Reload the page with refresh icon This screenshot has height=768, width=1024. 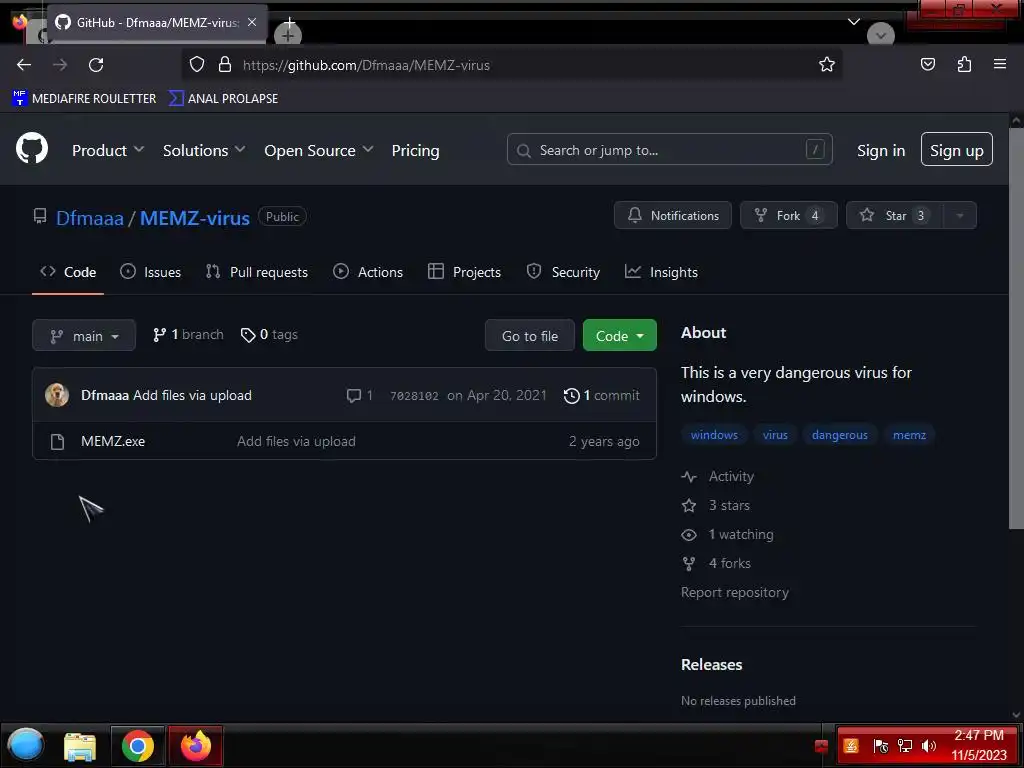pyautogui.click(x=96, y=65)
